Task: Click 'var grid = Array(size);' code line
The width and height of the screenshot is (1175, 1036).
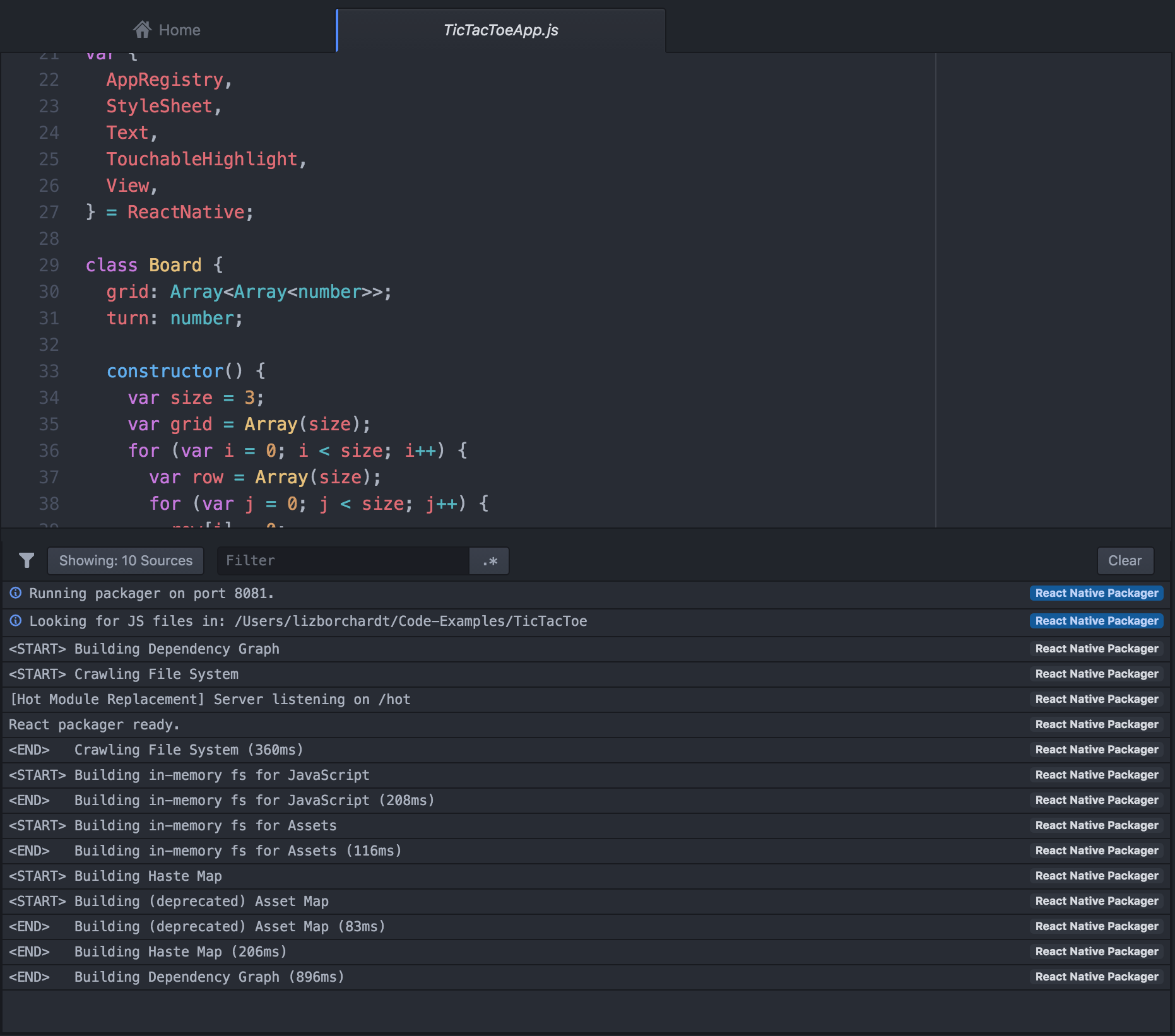Action: (x=249, y=424)
